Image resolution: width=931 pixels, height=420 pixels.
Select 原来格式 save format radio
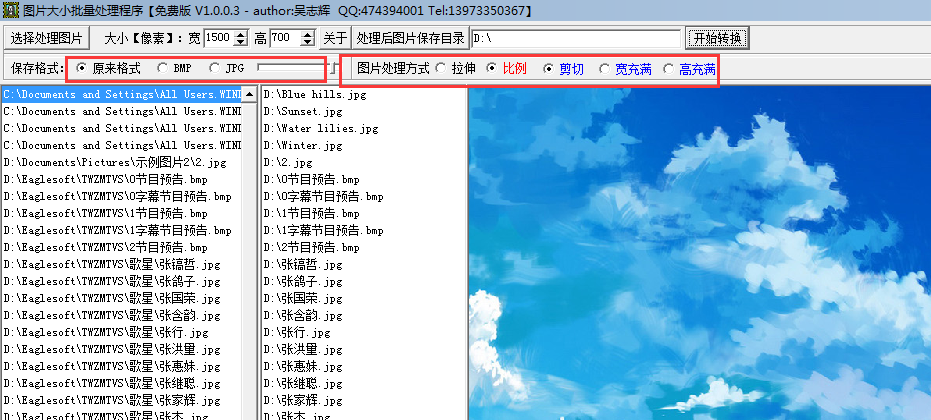(109, 69)
